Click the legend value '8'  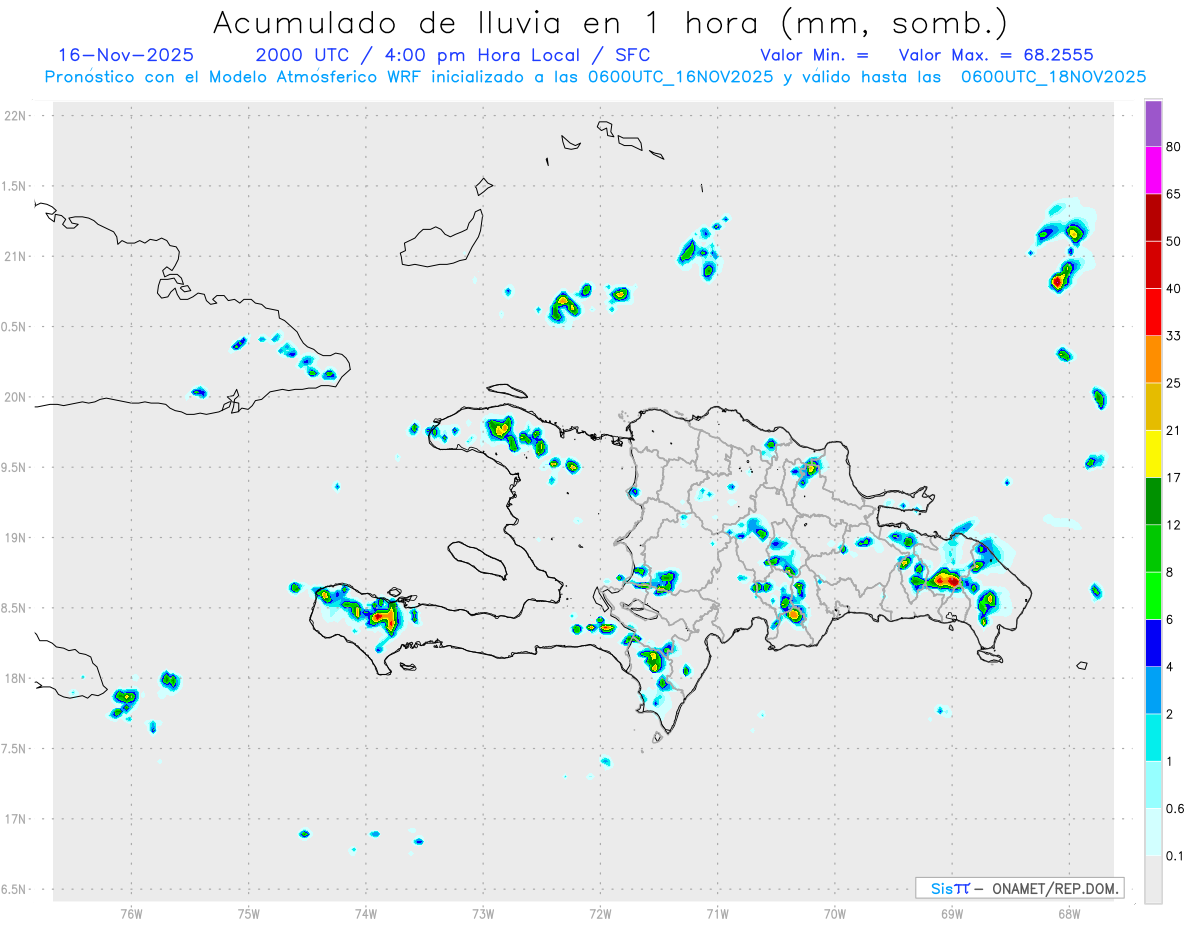click(x=1170, y=572)
